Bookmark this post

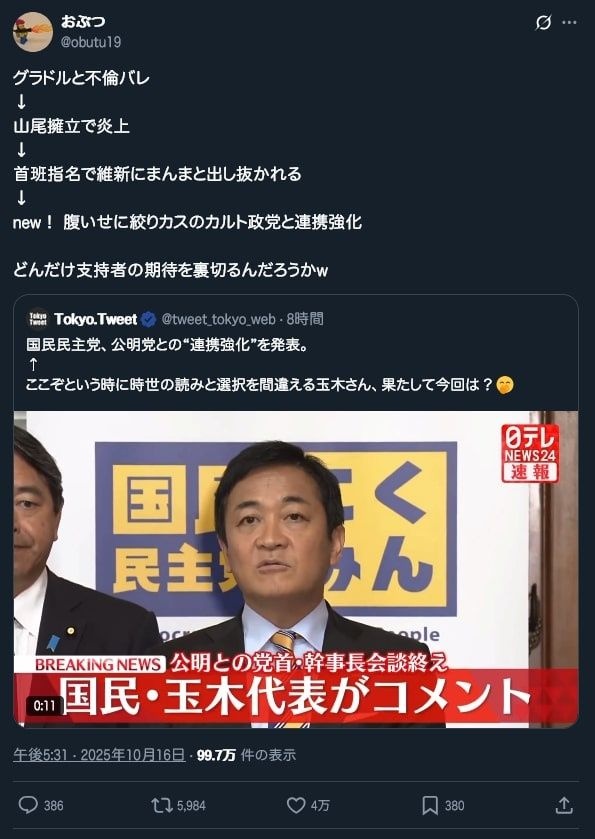(430, 805)
